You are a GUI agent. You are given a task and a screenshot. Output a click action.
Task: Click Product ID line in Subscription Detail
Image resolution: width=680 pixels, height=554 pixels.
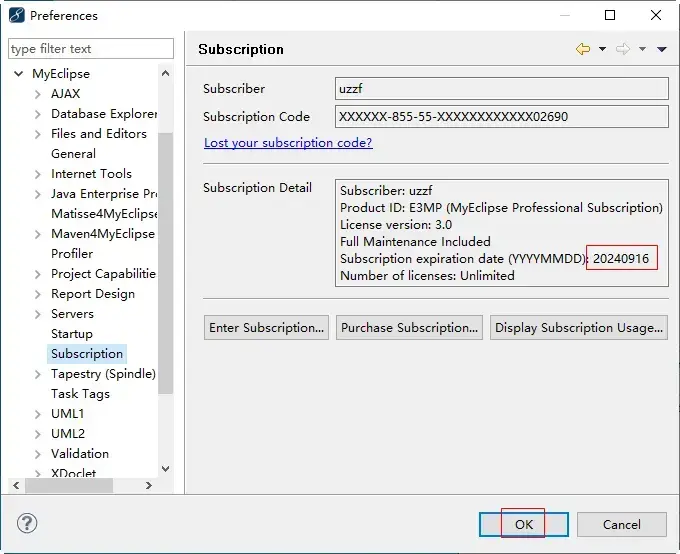point(501,208)
